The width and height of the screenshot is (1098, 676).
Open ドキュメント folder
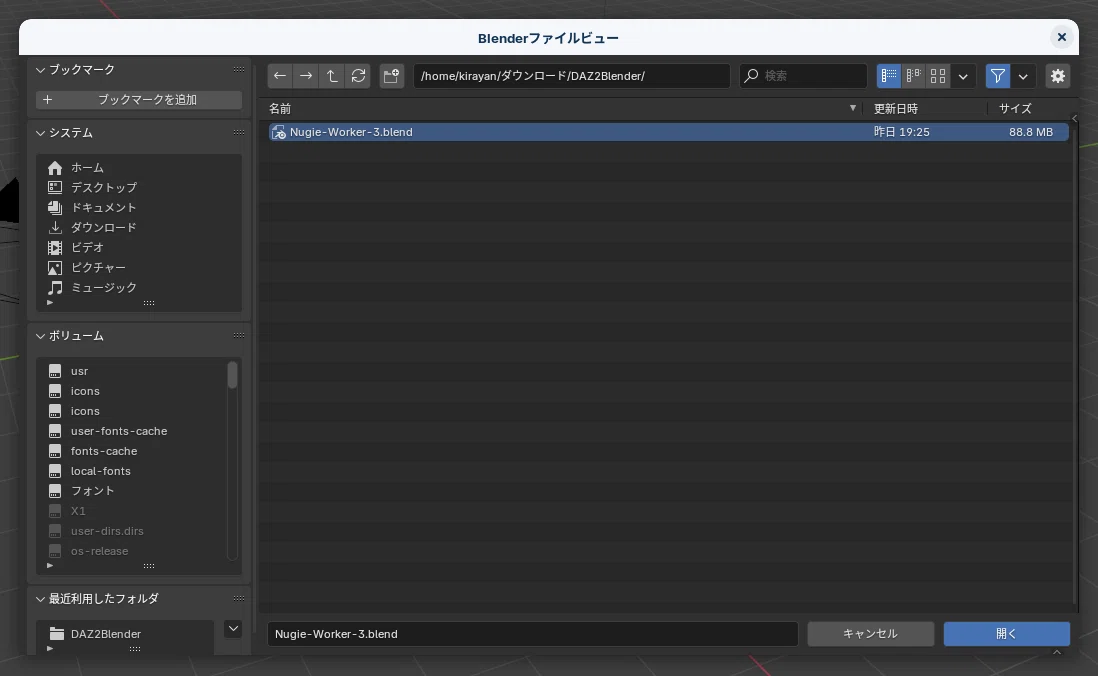click(139, 207)
